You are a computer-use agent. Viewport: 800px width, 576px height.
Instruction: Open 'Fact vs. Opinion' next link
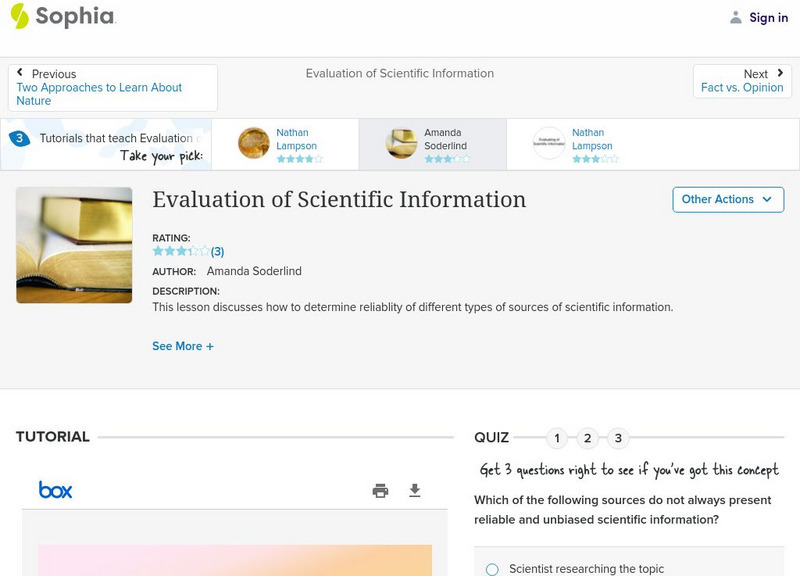(742, 88)
